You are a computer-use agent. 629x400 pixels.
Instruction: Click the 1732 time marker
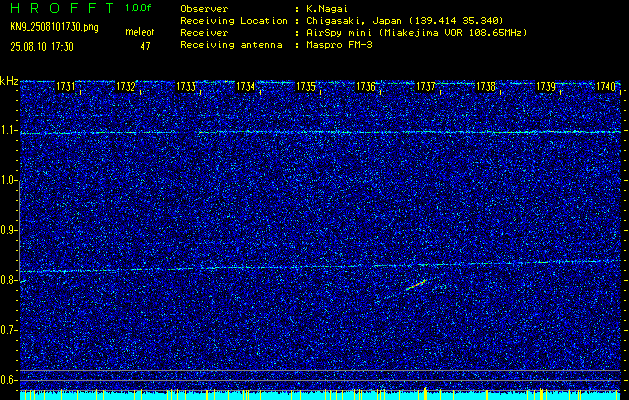coord(126,86)
